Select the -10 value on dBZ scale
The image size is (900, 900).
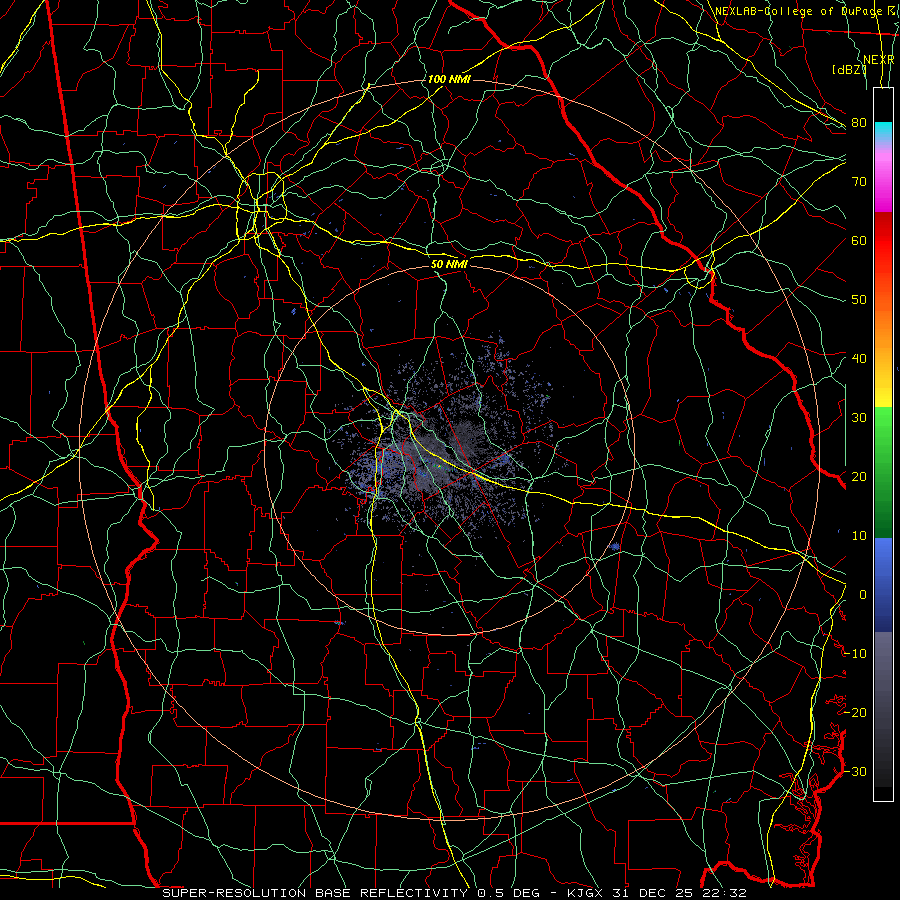coord(855,654)
